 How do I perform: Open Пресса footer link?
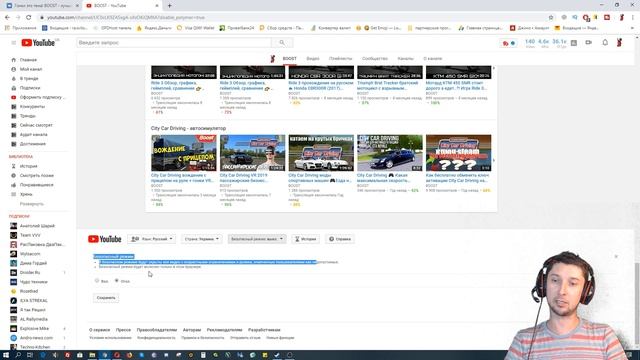coord(123,330)
